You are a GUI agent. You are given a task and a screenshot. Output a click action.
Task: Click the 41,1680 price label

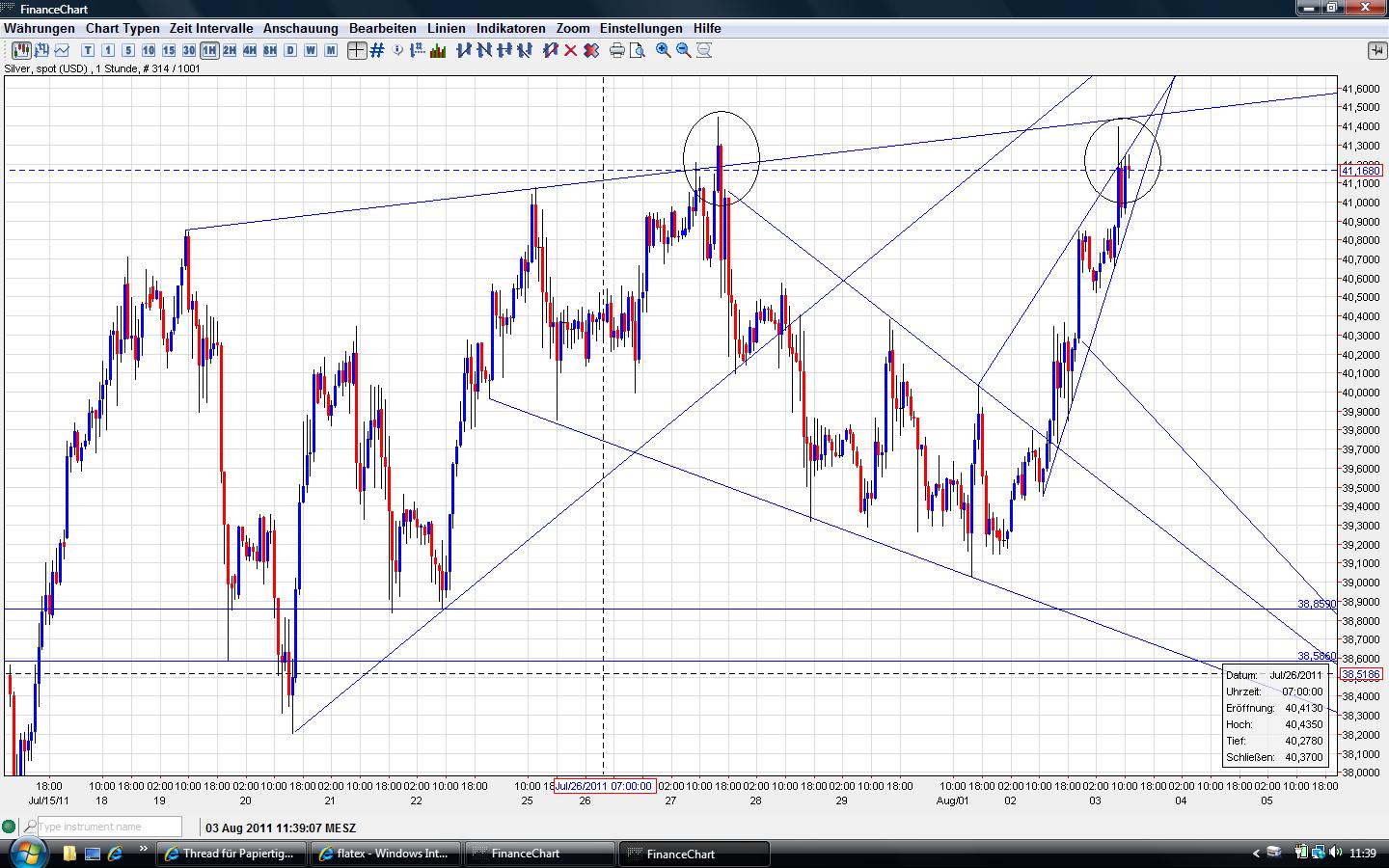coord(1361,171)
